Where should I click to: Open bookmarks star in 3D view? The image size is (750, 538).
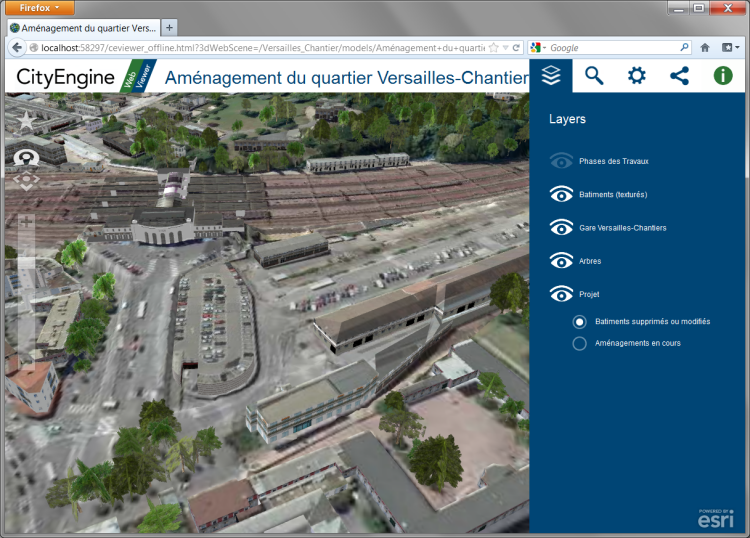[26, 121]
